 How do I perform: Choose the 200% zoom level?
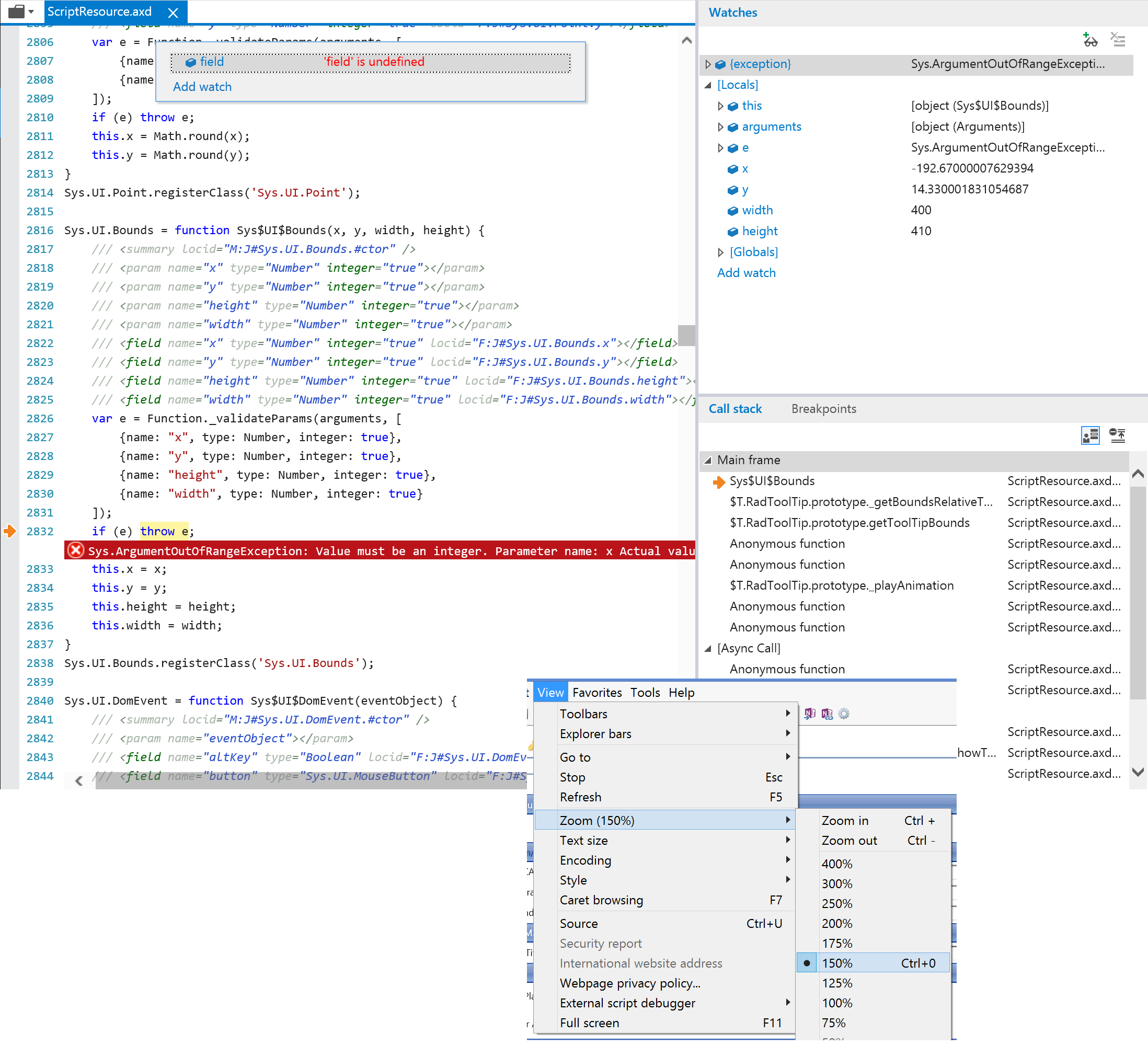point(837,923)
